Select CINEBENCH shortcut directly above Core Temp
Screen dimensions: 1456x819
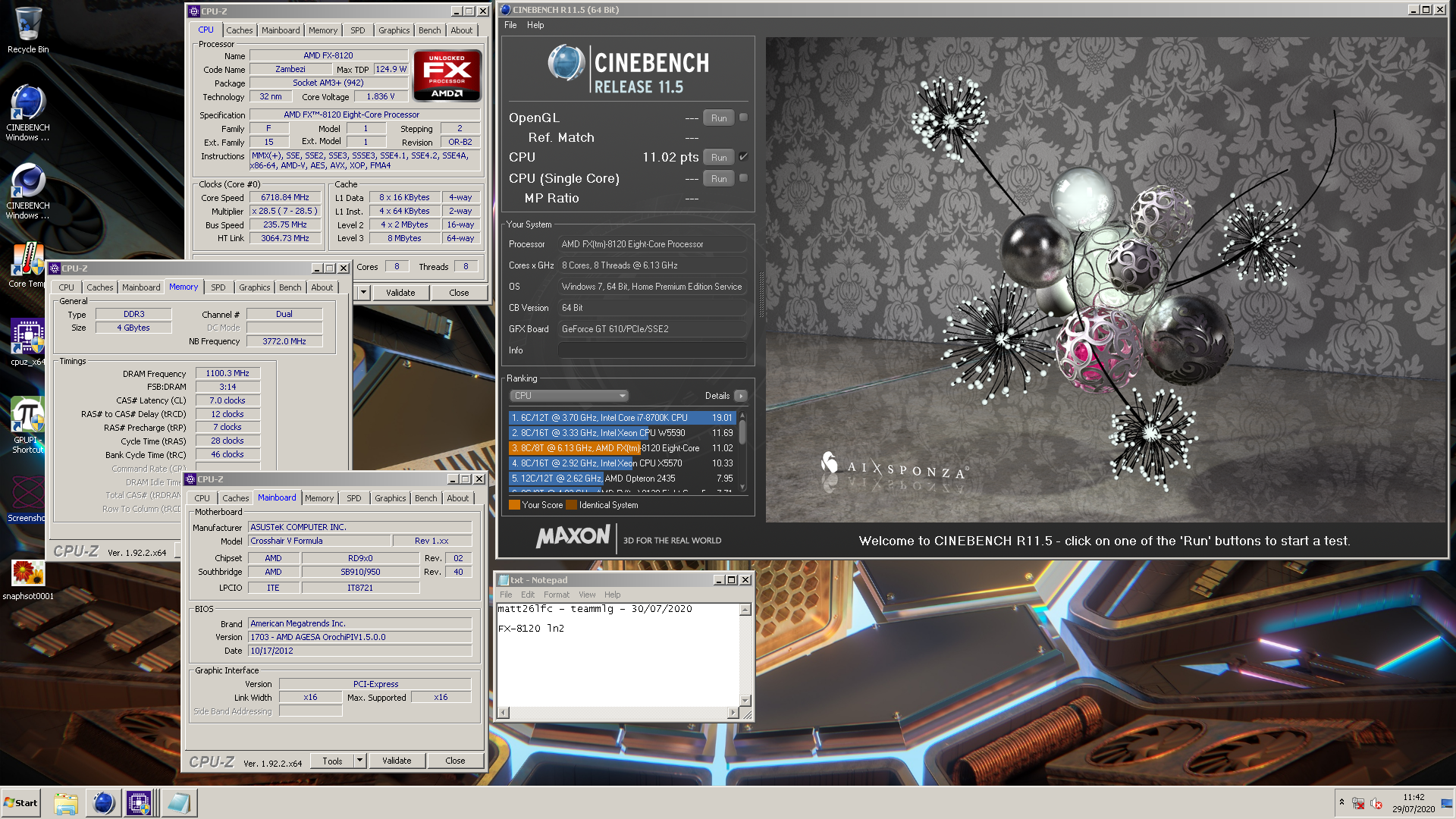point(28,191)
